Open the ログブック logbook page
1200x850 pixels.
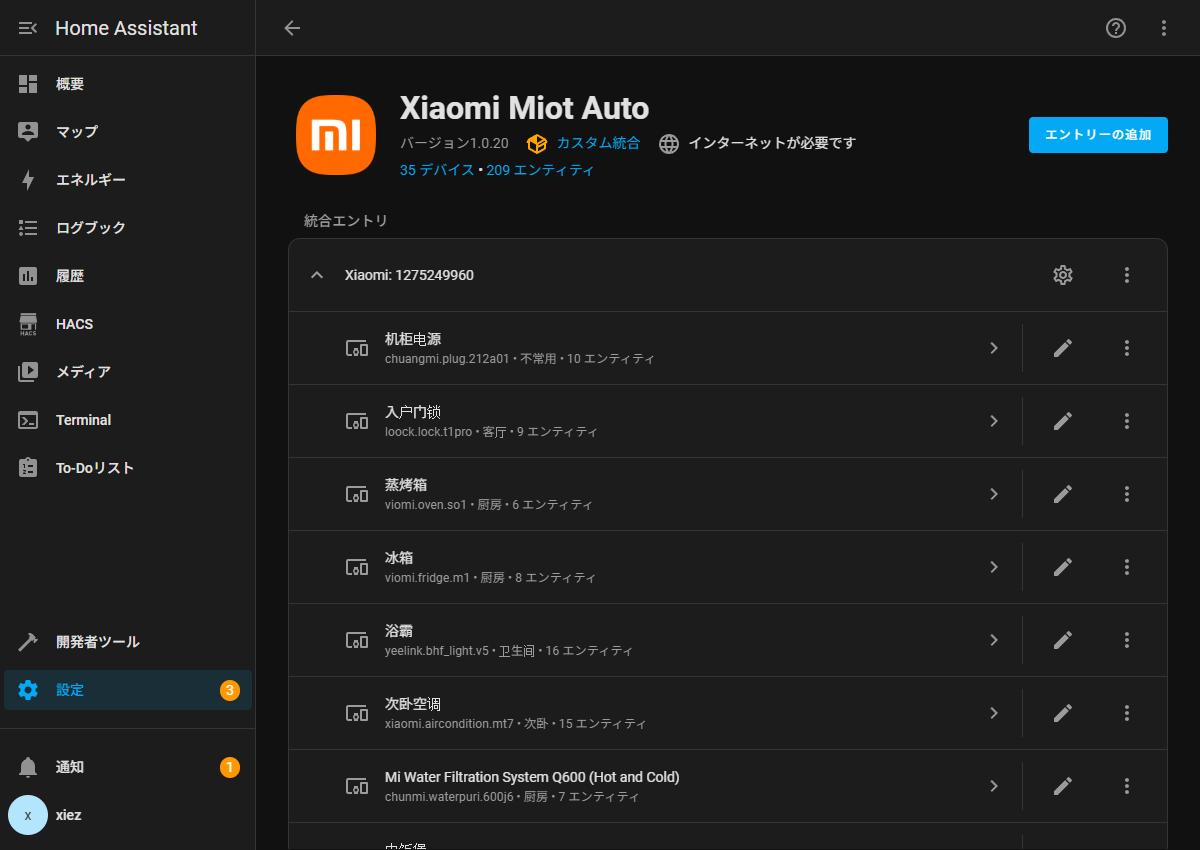point(128,228)
